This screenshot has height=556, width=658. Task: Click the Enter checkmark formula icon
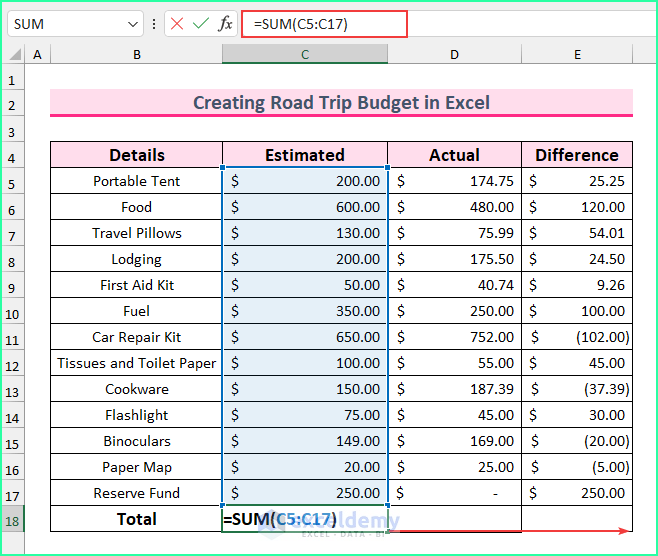click(201, 24)
